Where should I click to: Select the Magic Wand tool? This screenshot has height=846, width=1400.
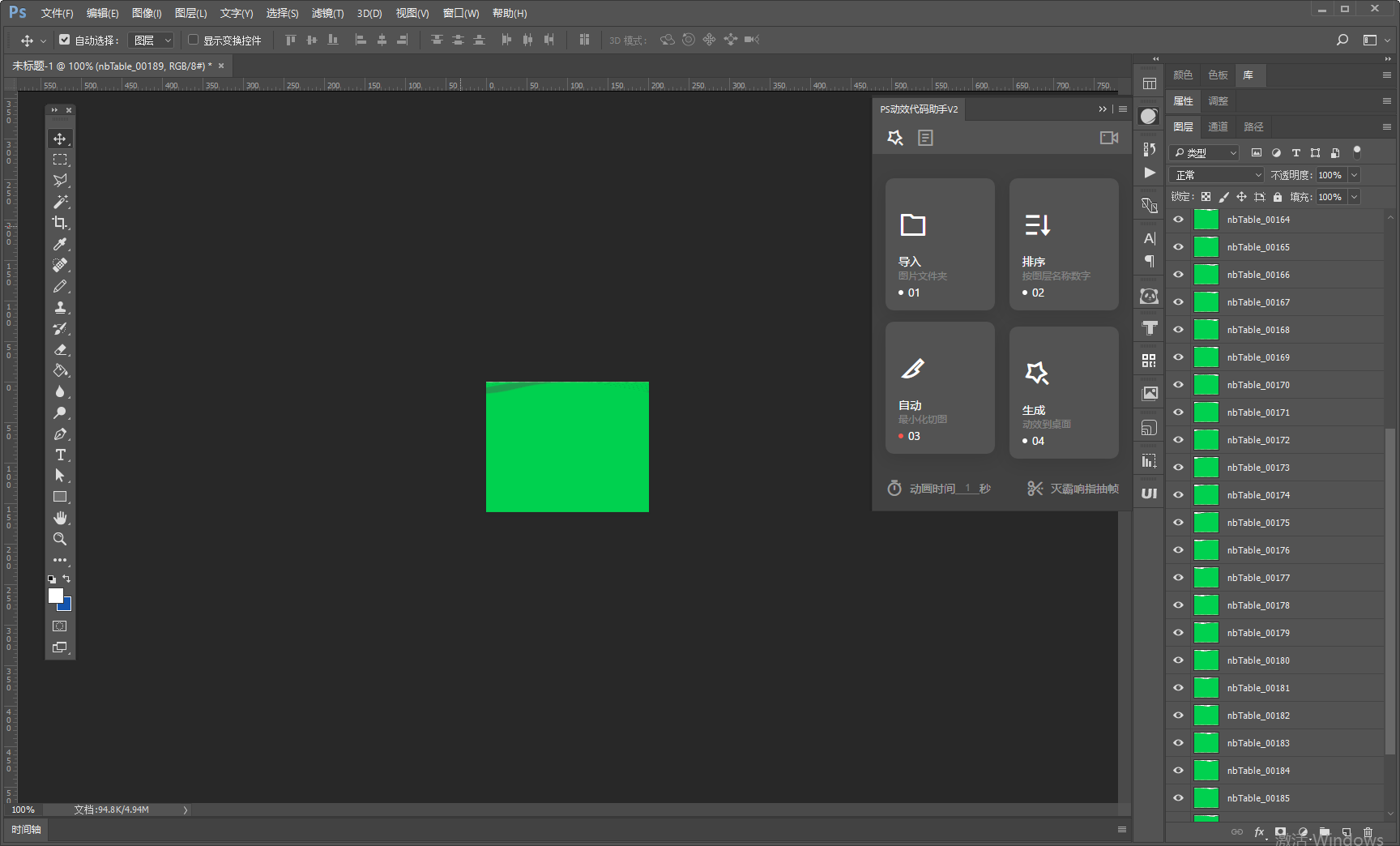(x=60, y=202)
